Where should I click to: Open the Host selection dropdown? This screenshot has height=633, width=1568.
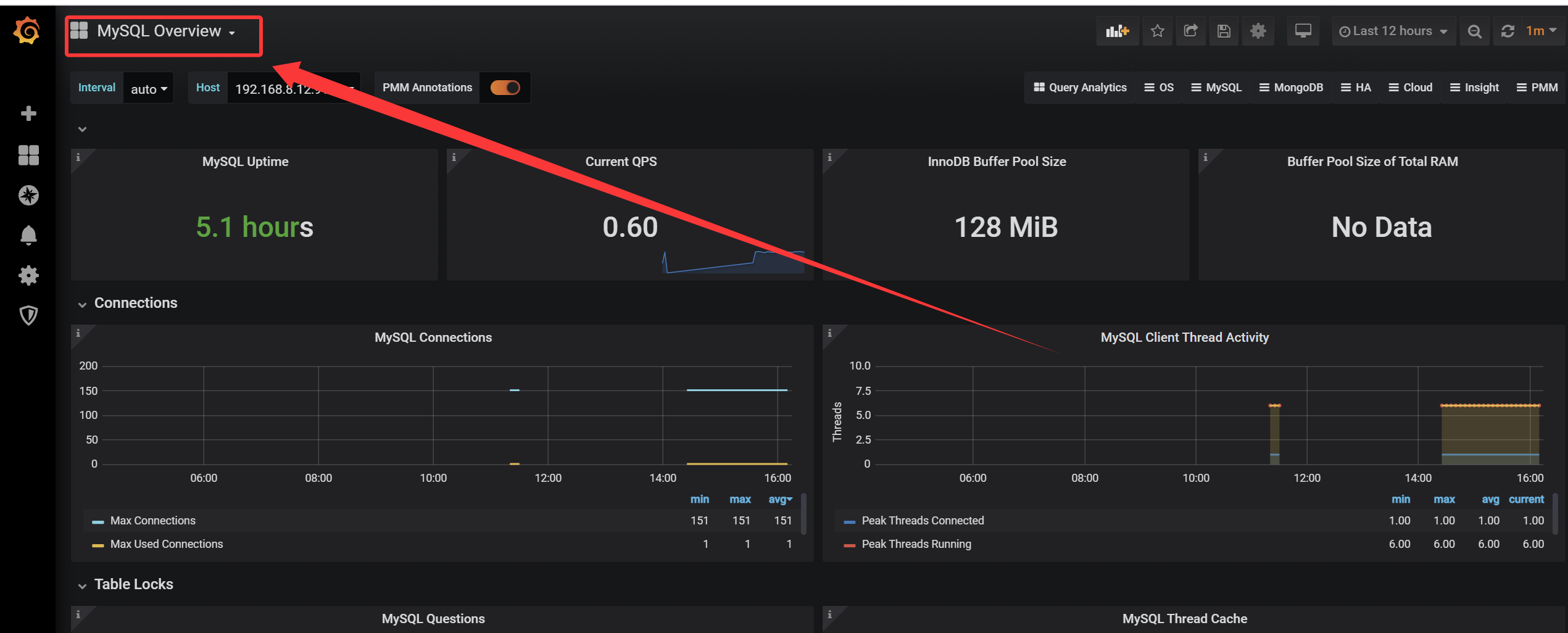coord(294,88)
